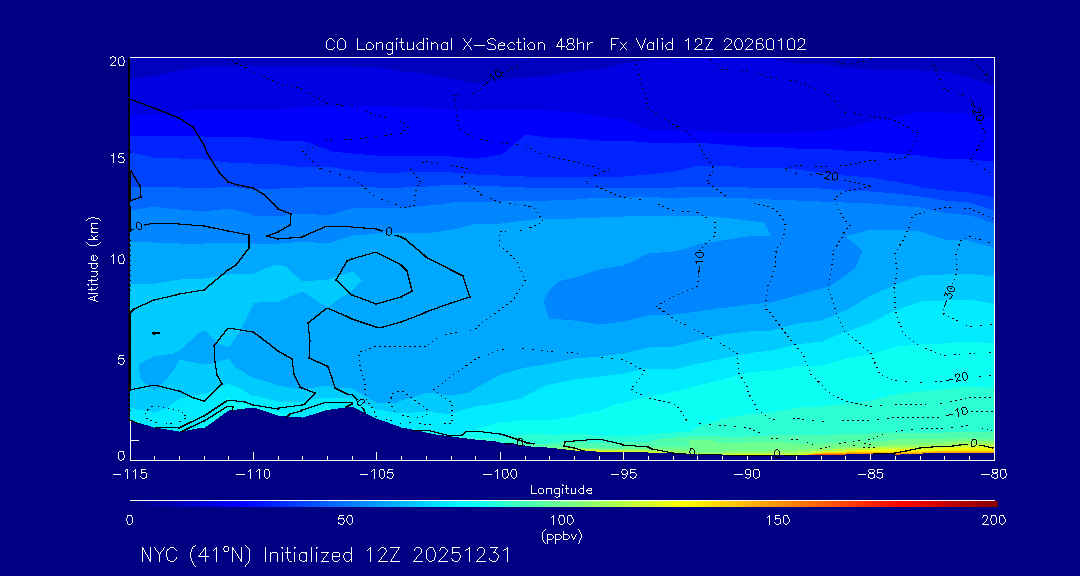The height and width of the screenshot is (576, 1080).
Task: Click the colorbar "200" tick label
Action: 993,520
